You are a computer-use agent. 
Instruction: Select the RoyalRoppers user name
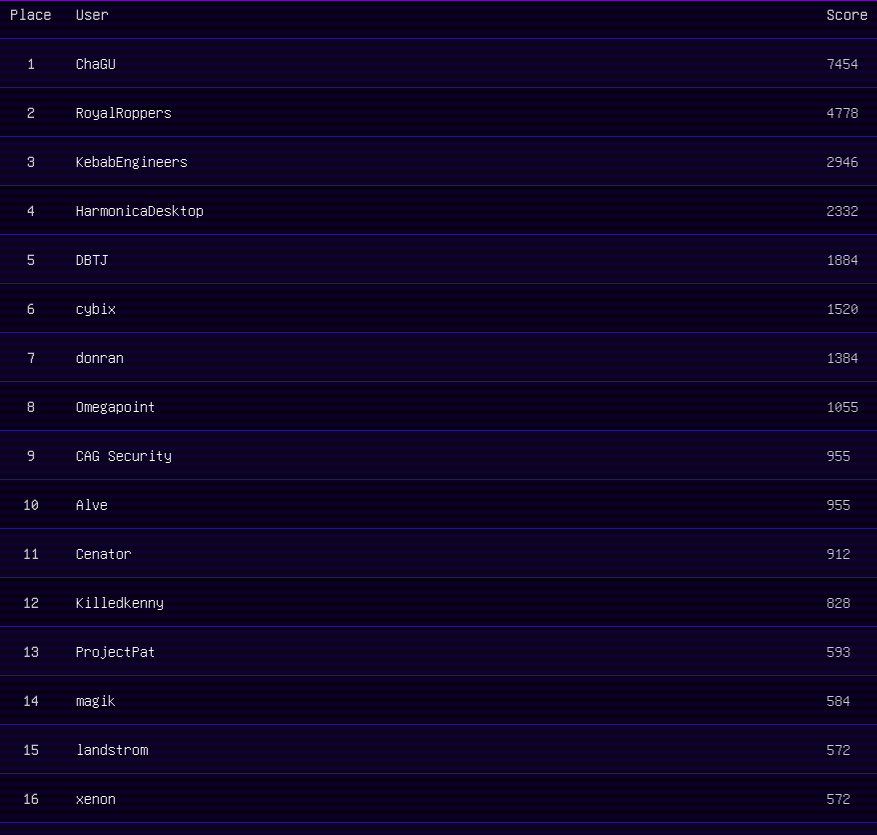[123, 113]
